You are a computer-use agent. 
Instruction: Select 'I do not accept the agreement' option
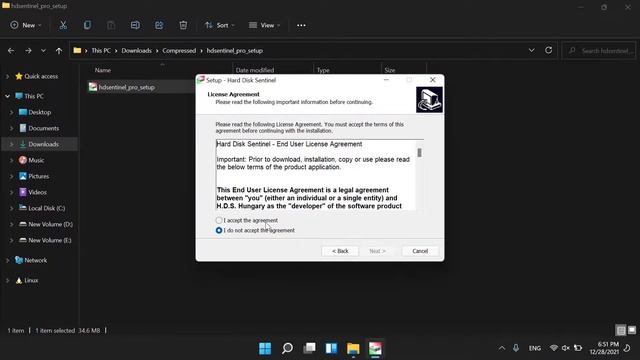coord(219,231)
